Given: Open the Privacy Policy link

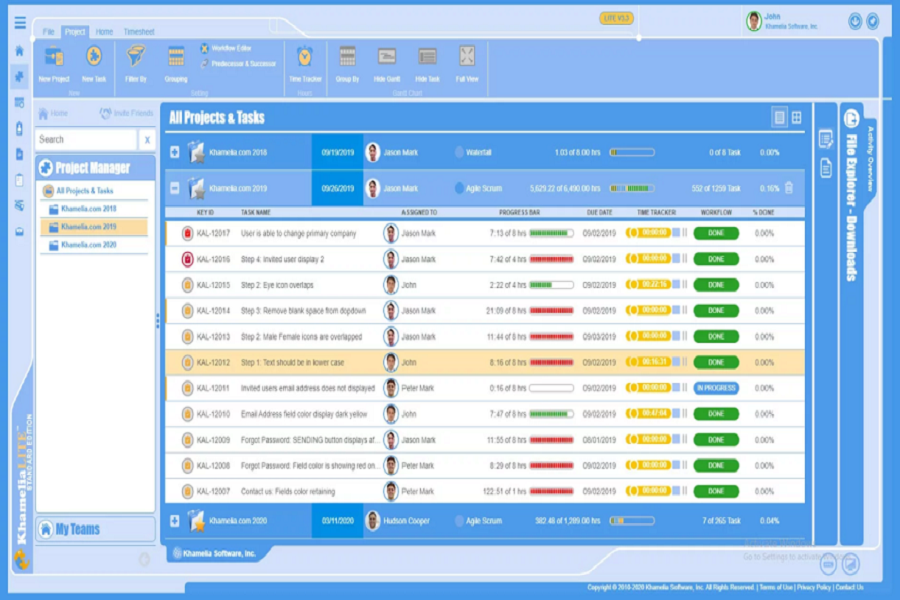Looking at the screenshot, I should tap(813, 587).
